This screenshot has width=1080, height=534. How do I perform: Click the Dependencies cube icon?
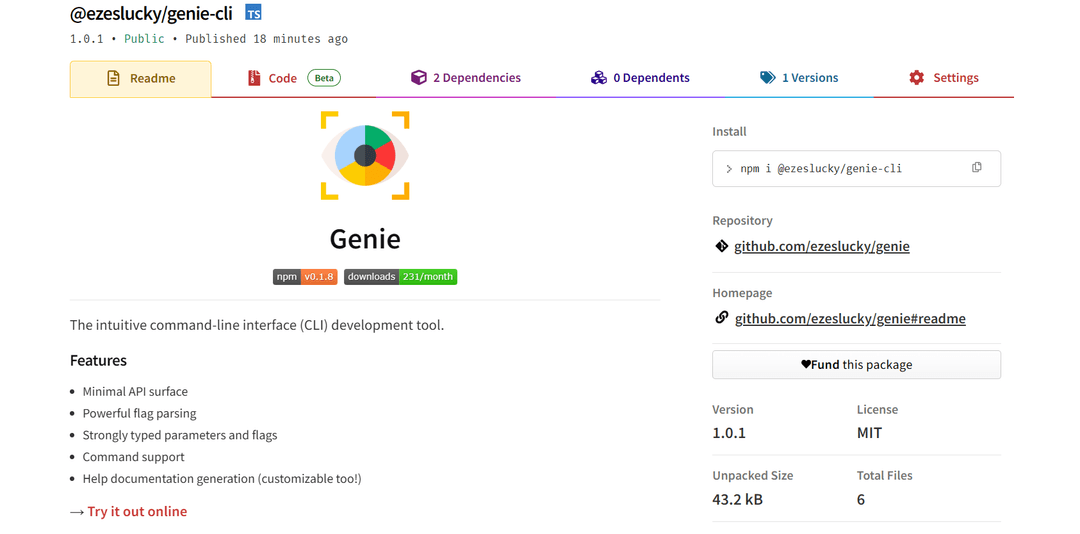coord(419,78)
